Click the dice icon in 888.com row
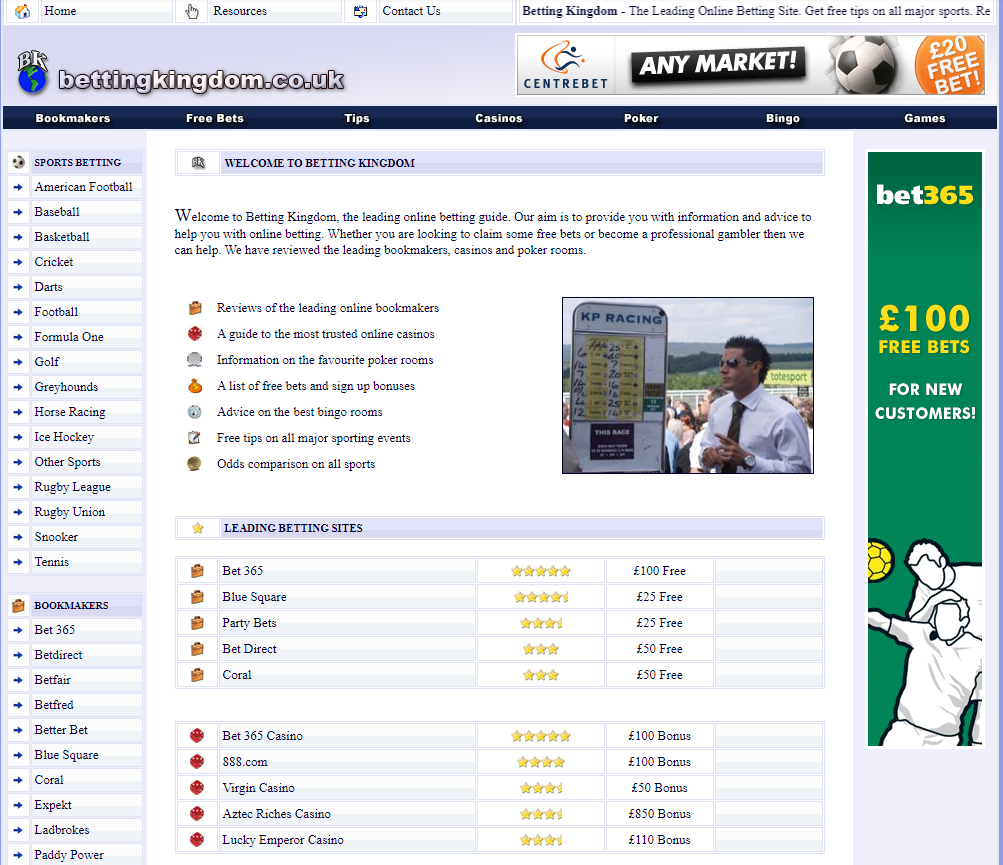1003x865 pixels. (x=197, y=762)
